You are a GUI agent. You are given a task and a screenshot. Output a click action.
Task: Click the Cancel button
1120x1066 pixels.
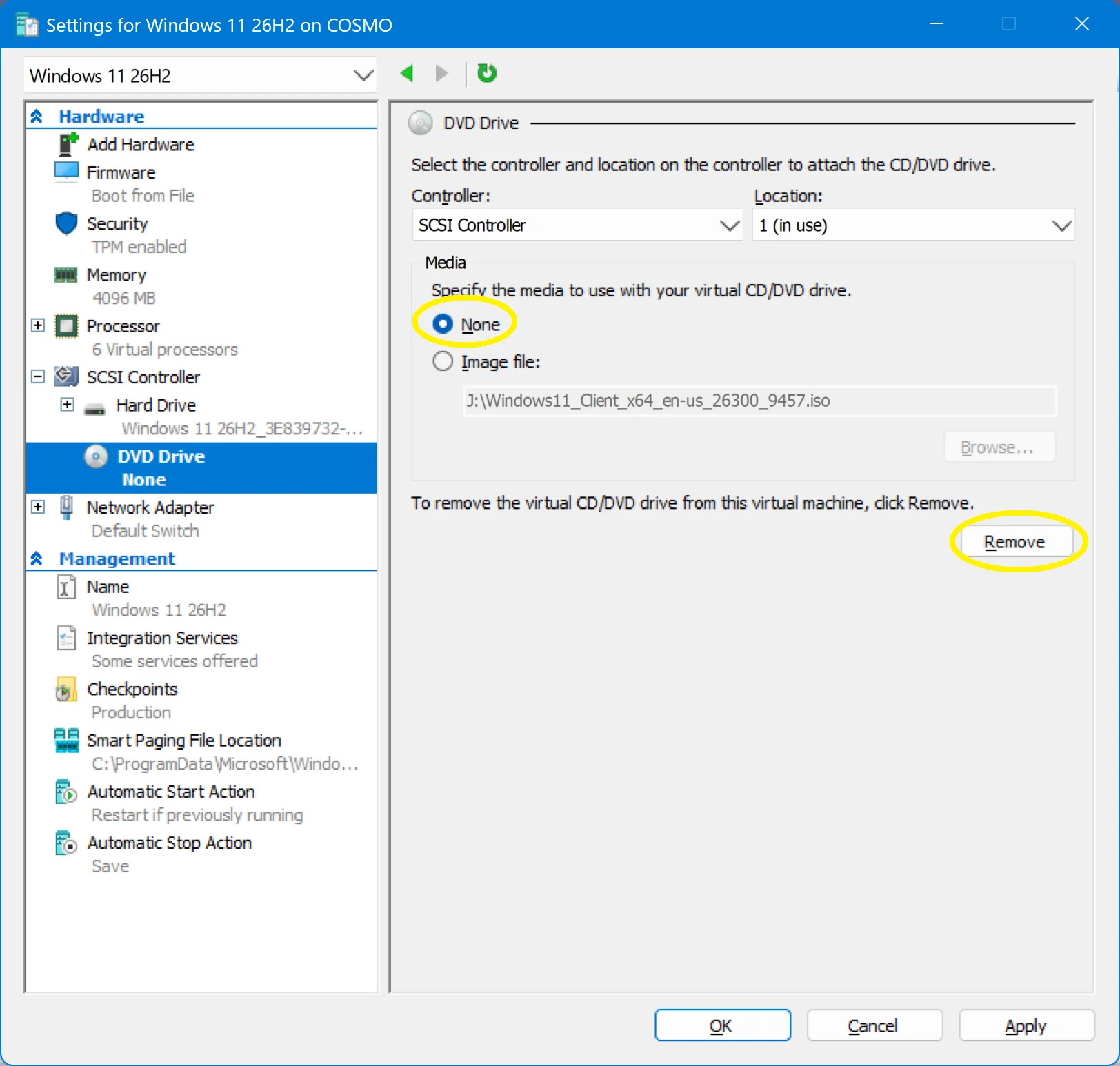874,1025
